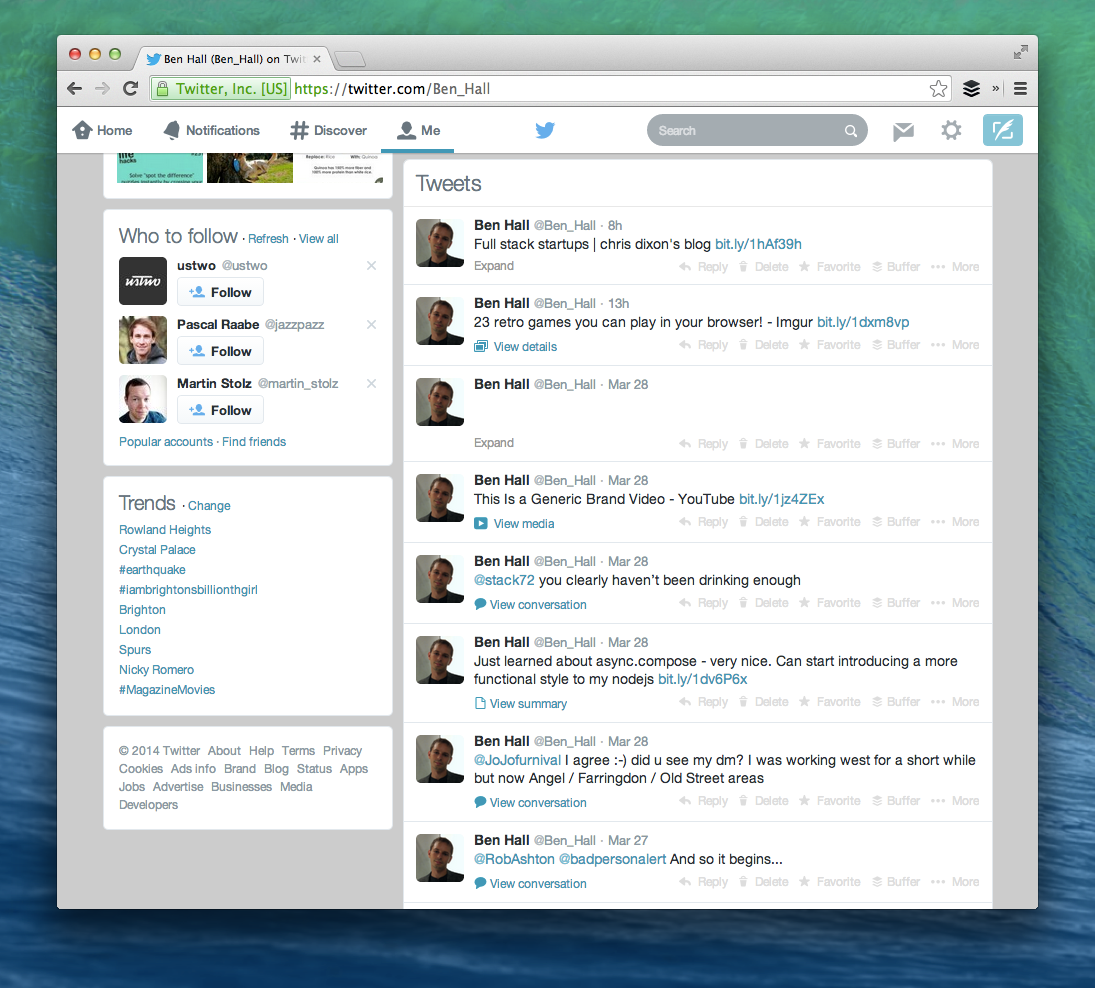View all follow suggestions
Image resolution: width=1095 pixels, height=988 pixels.
(x=318, y=239)
